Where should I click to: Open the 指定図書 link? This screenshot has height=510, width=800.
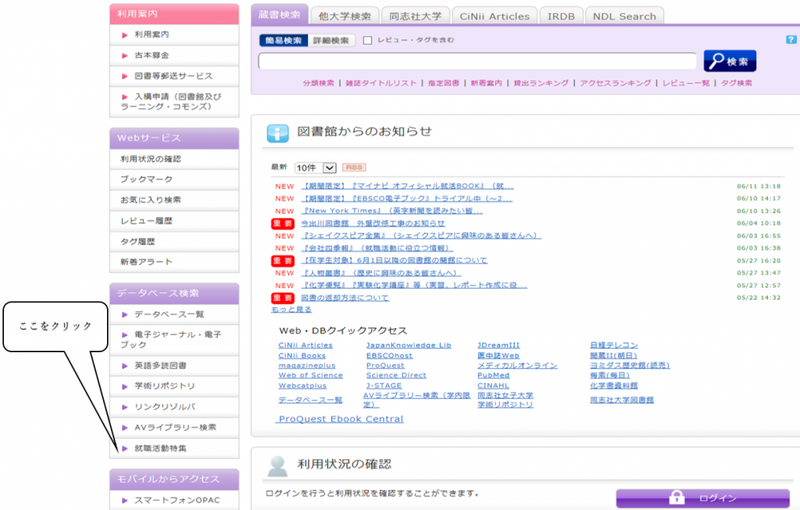pyautogui.click(x=443, y=83)
